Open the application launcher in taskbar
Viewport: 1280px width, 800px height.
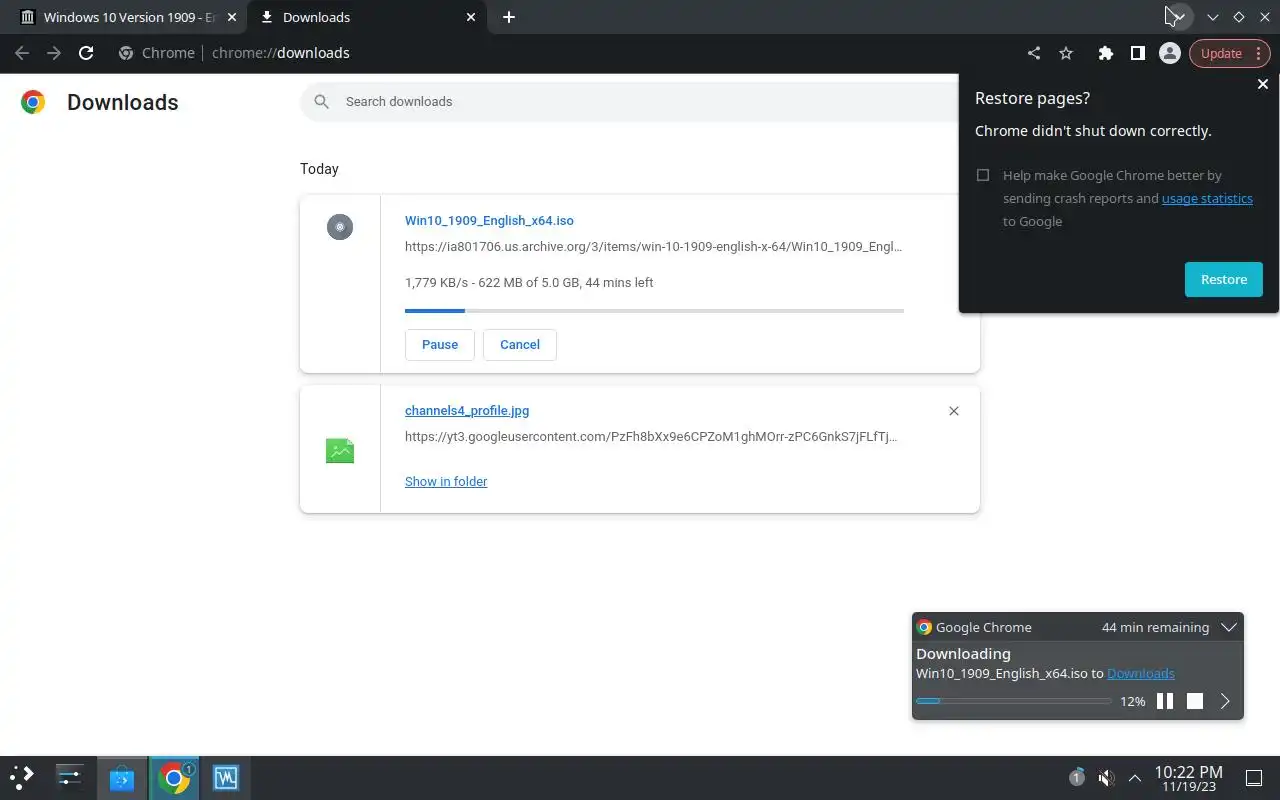21,777
